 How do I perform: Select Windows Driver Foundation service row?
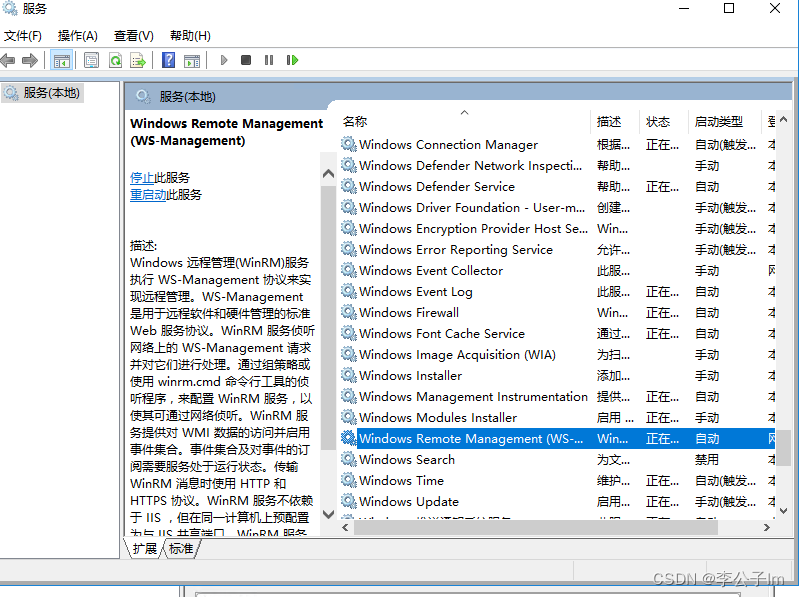tap(556, 207)
